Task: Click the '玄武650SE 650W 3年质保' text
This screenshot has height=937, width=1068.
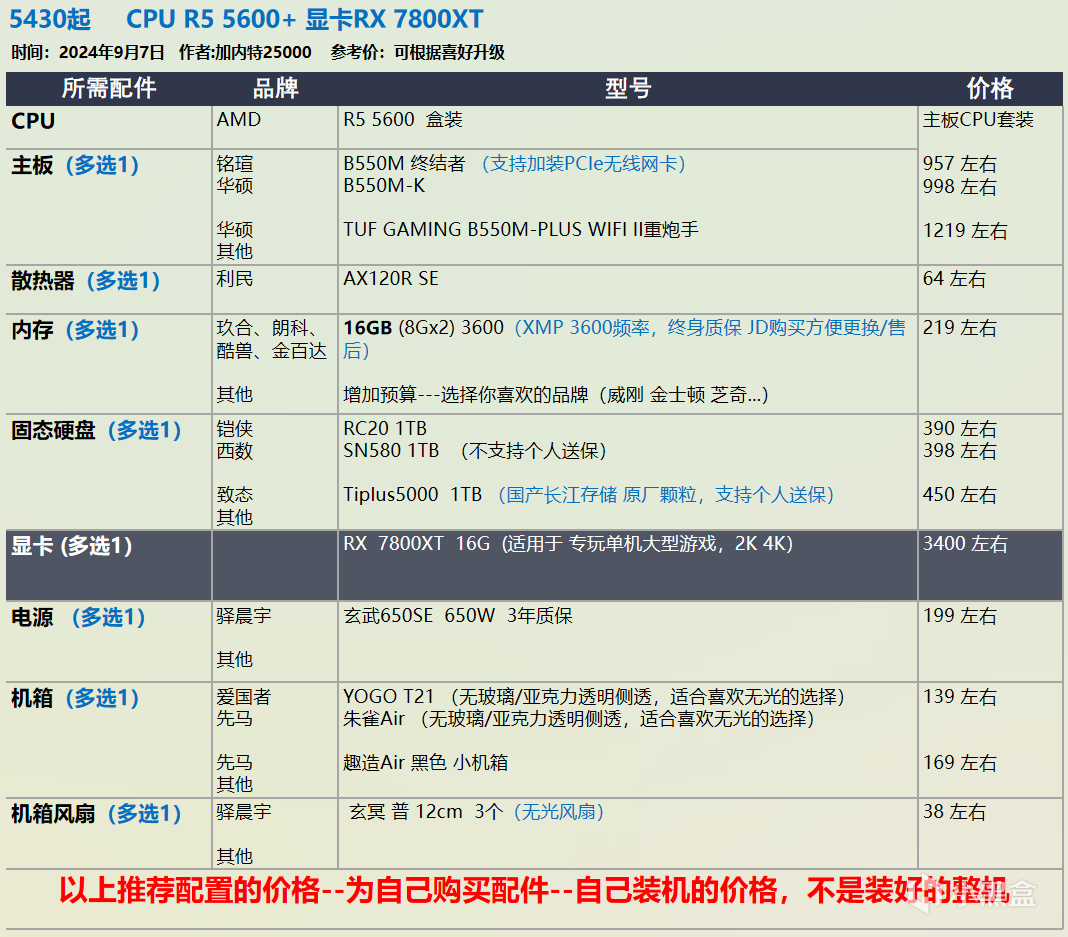Action: coord(458,616)
